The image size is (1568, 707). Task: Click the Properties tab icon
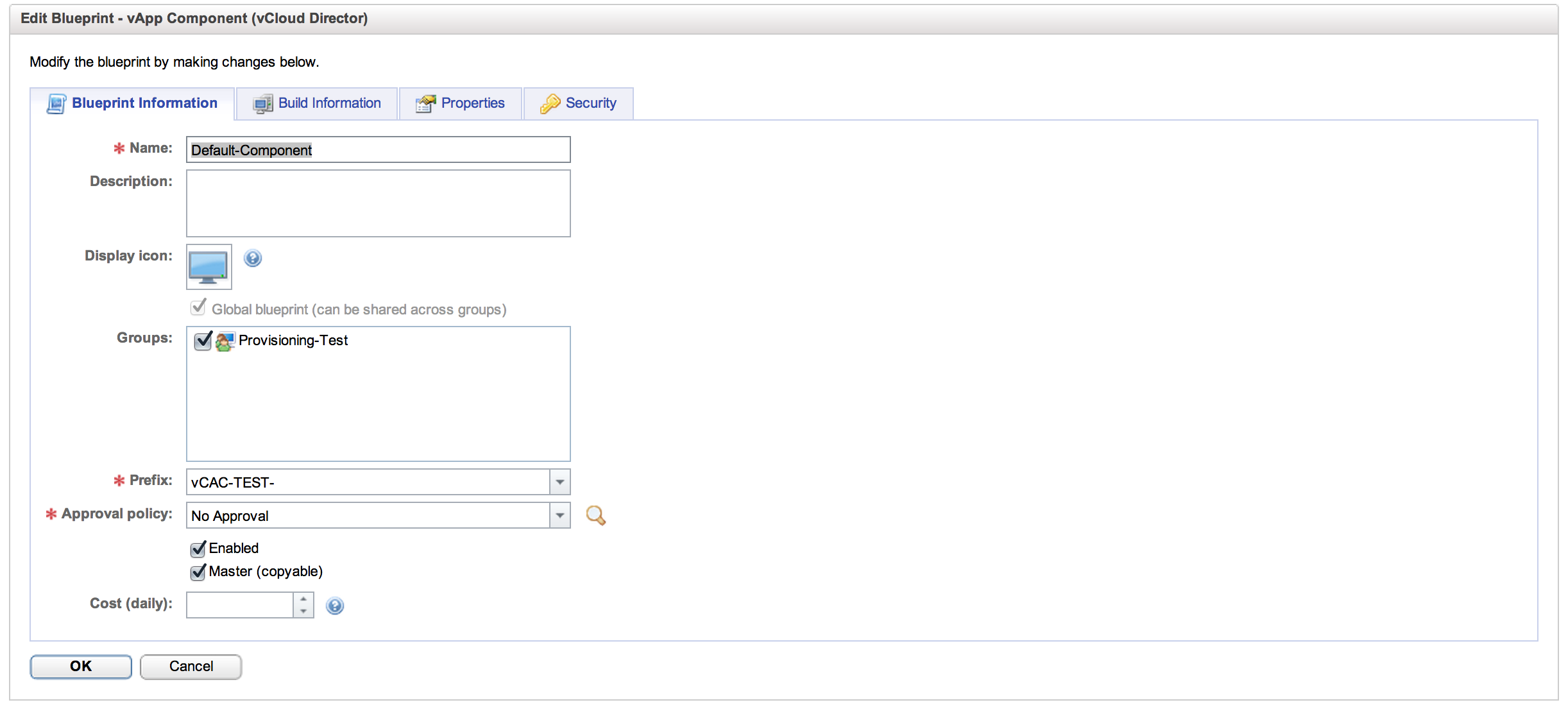[x=425, y=103]
